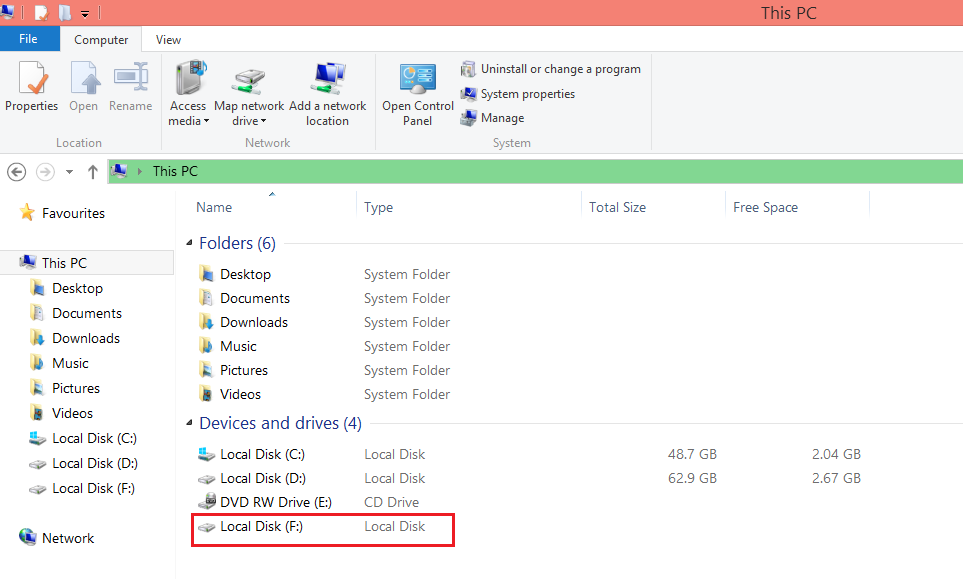
Task: Sort by the Total Size column header
Action: click(x=617, y=208)
